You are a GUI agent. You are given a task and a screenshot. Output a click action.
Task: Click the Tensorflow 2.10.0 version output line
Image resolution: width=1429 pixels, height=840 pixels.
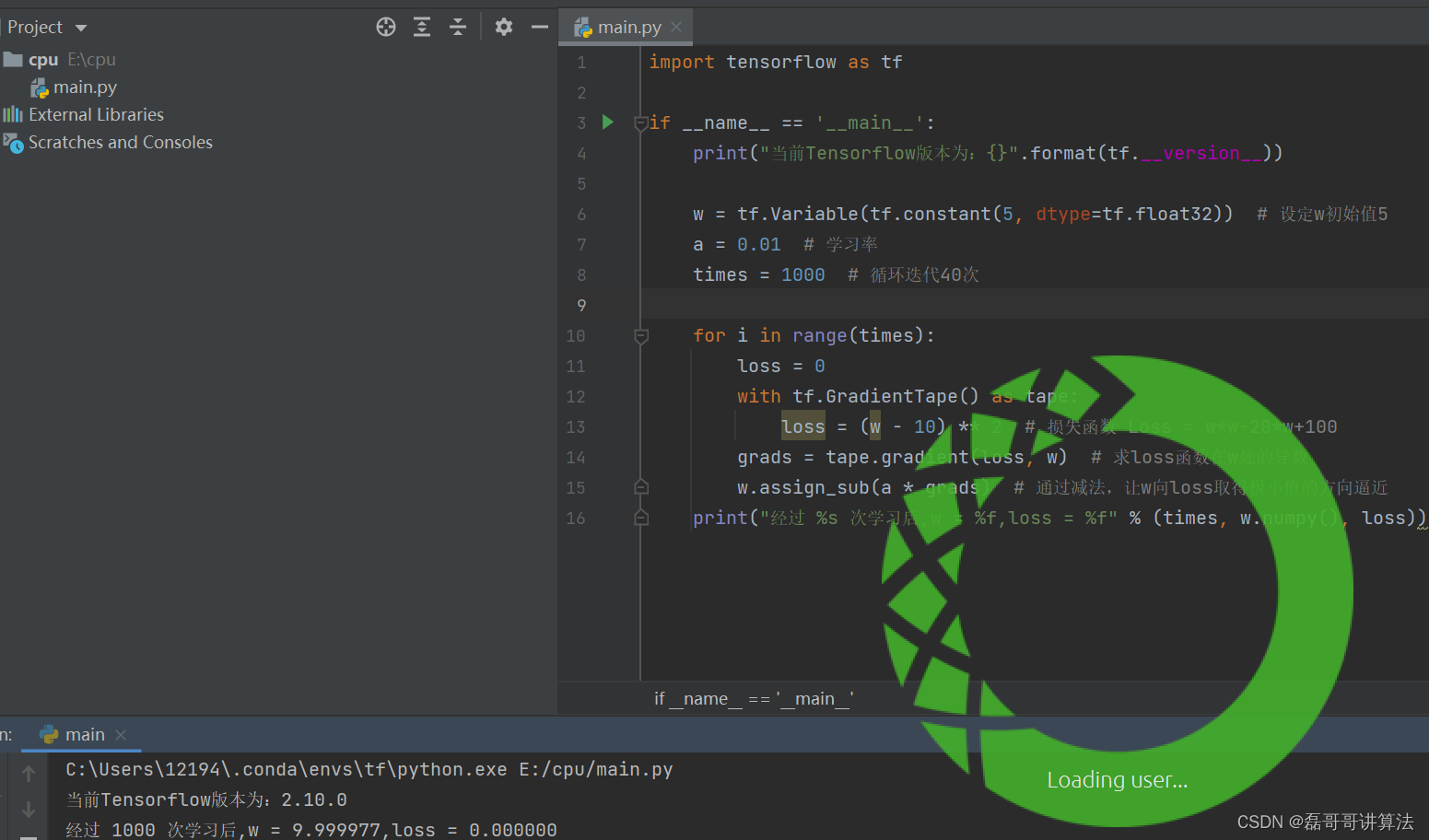[206, 799]
